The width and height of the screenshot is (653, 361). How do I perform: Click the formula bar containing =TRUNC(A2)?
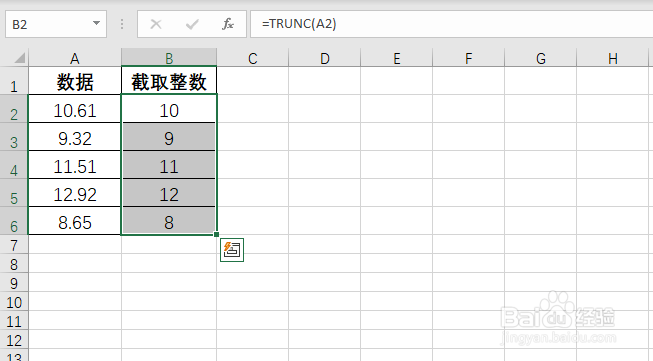451,24
